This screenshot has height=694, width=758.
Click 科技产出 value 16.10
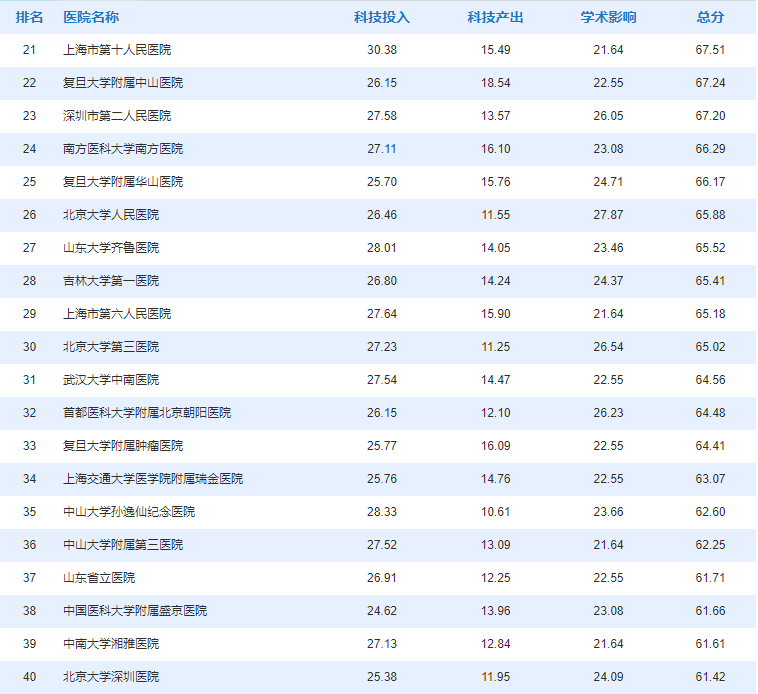tap(496, 149)
